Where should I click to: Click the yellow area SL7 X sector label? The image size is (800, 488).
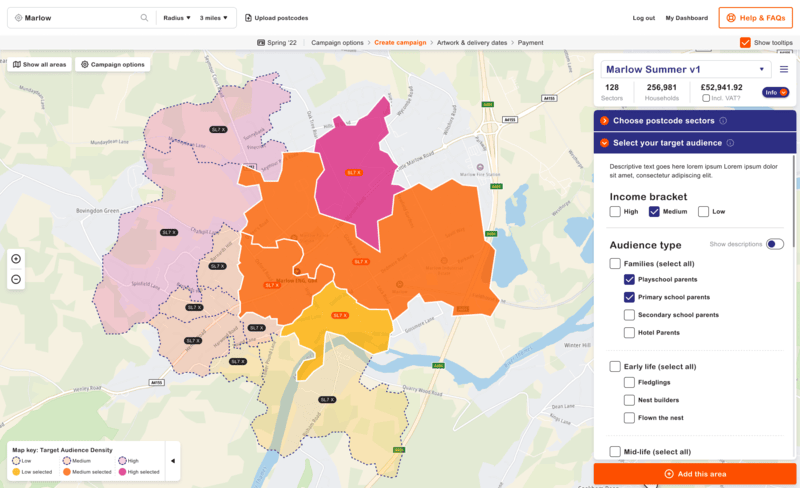(x=340, y=315)
